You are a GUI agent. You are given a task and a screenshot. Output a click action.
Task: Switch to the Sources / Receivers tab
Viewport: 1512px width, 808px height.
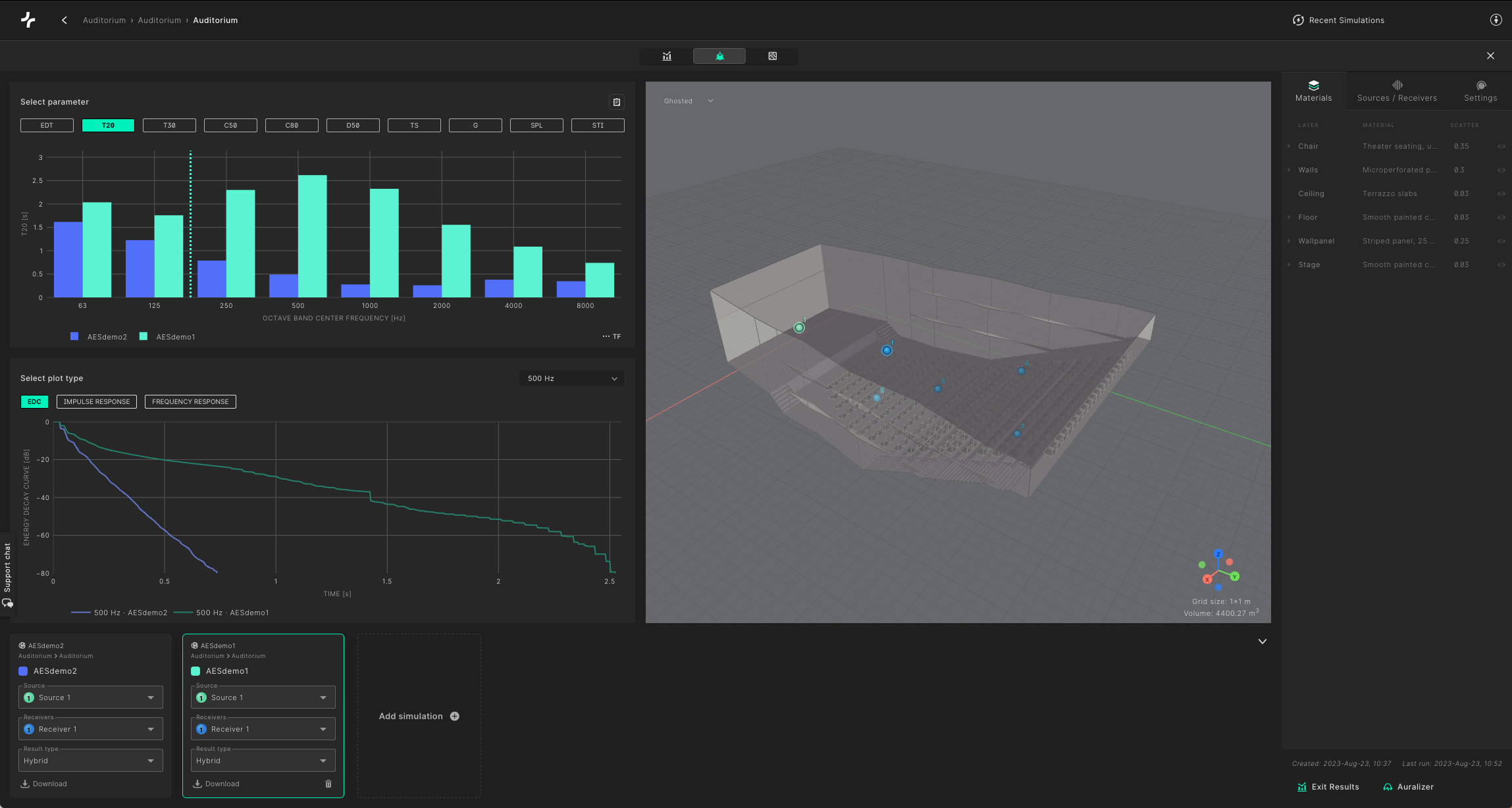(x=1397, y=91)
